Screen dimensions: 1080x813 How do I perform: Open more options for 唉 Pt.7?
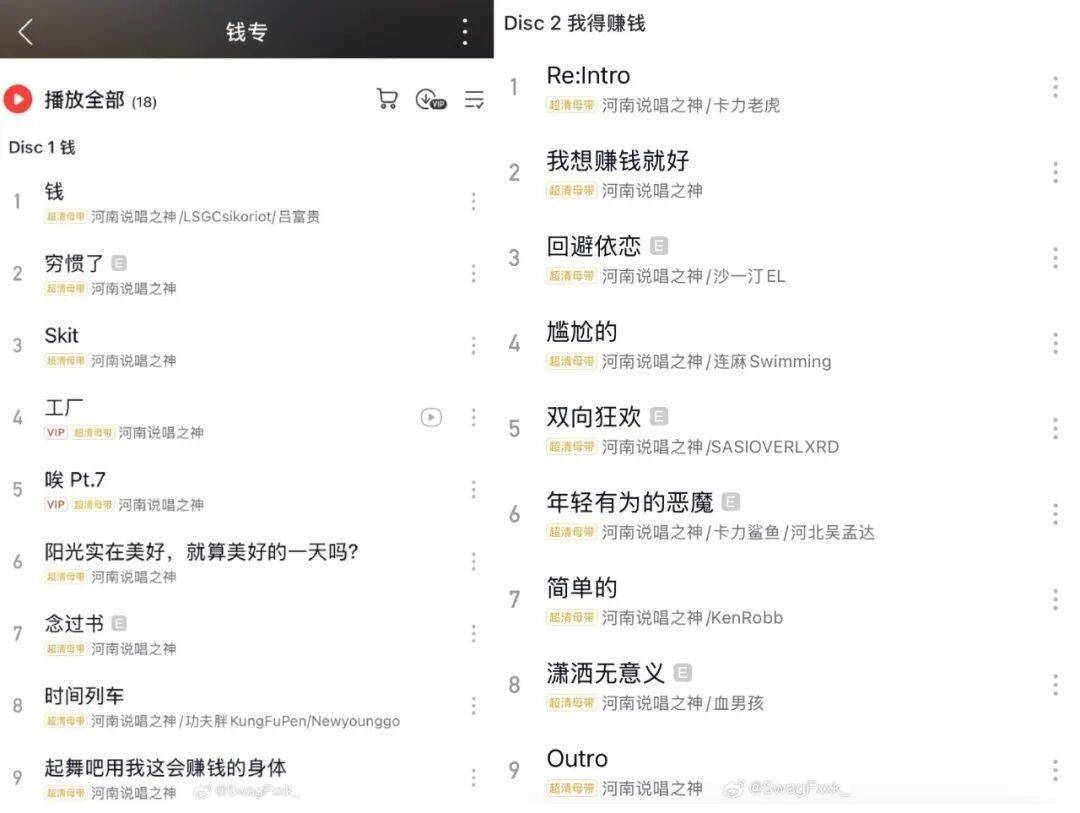tap(473, 489)
